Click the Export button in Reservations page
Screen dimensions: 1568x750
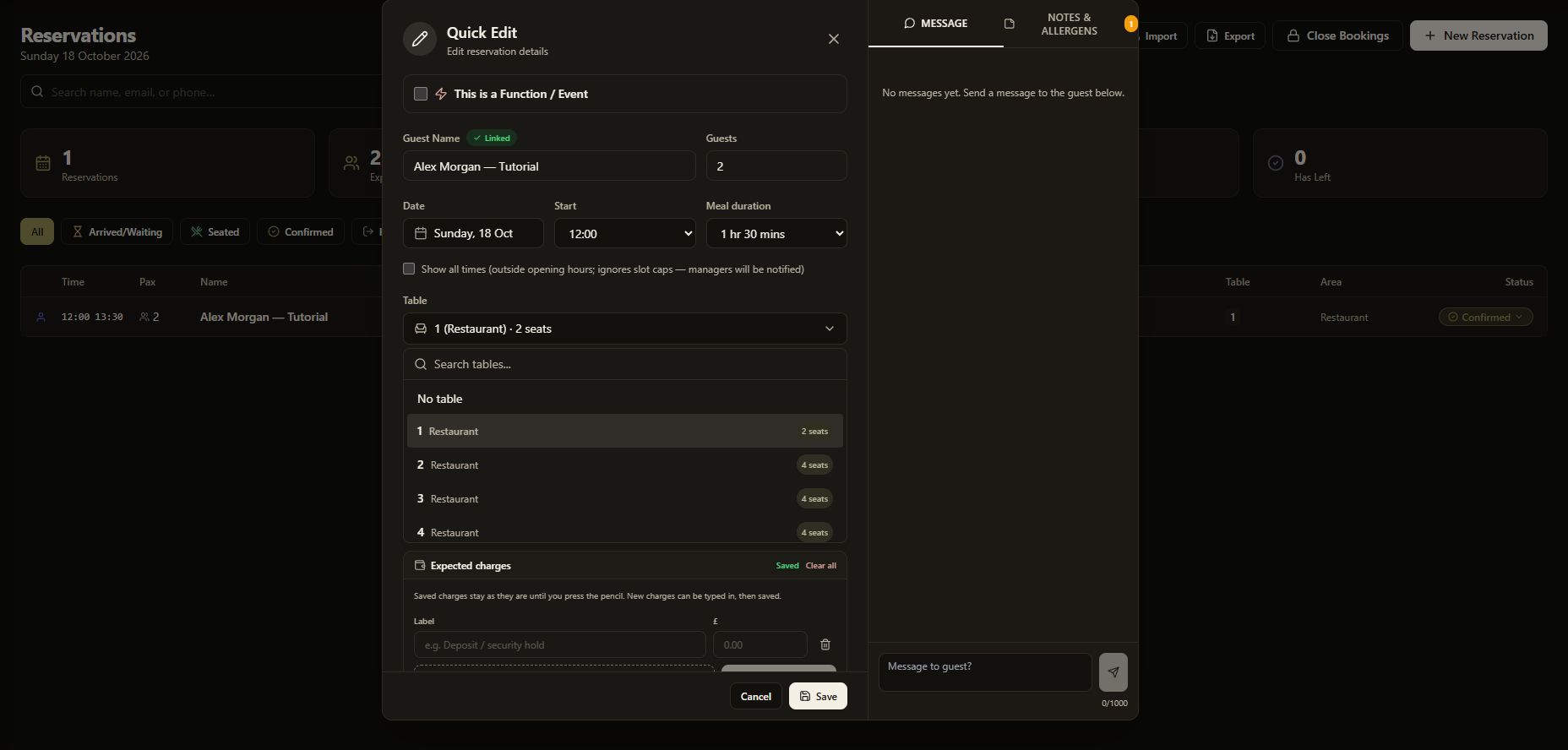point(1230,35)
